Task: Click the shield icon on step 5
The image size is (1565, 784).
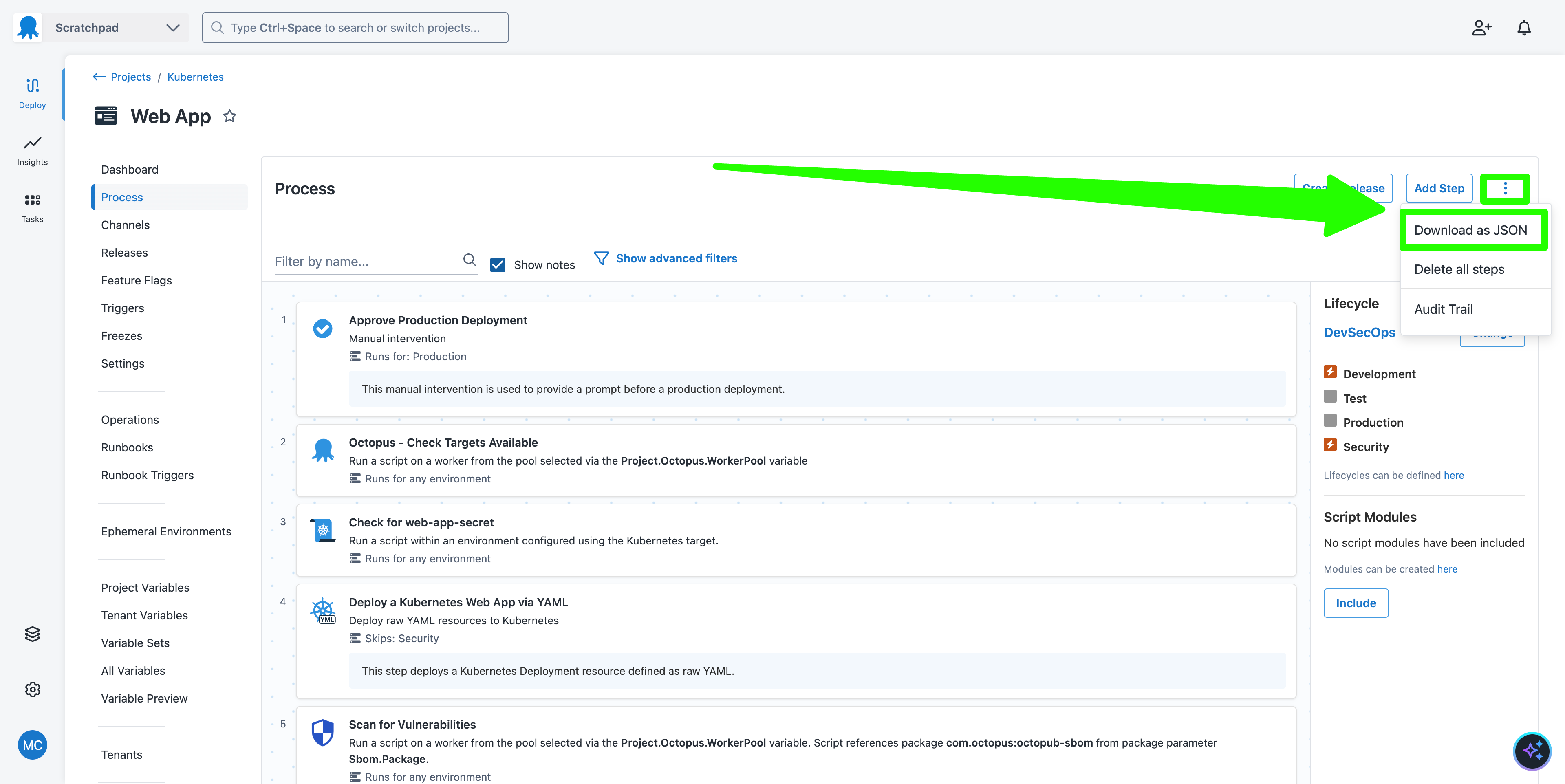Action: 323,732
